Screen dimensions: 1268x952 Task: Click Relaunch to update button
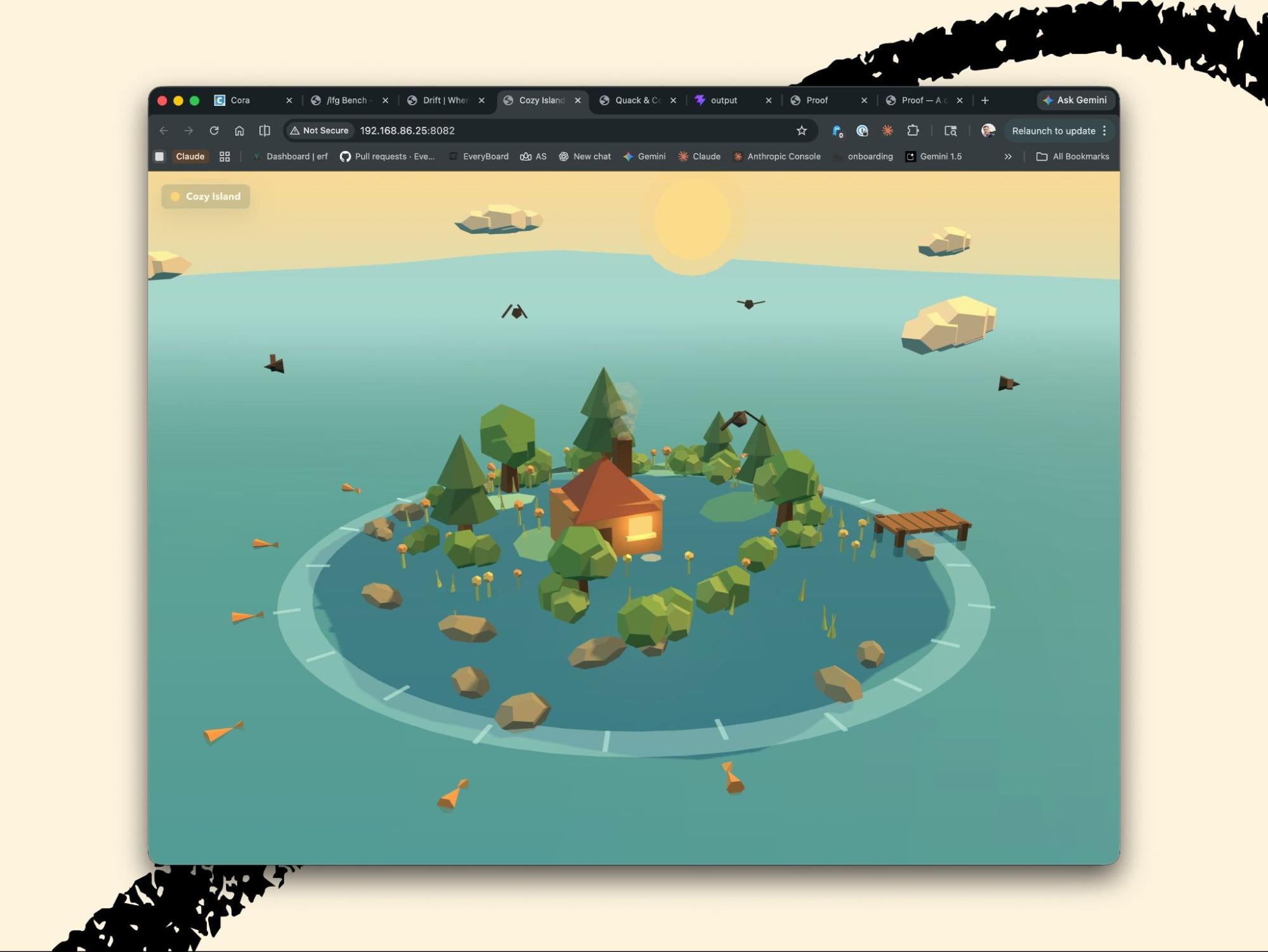(1053, 131)
